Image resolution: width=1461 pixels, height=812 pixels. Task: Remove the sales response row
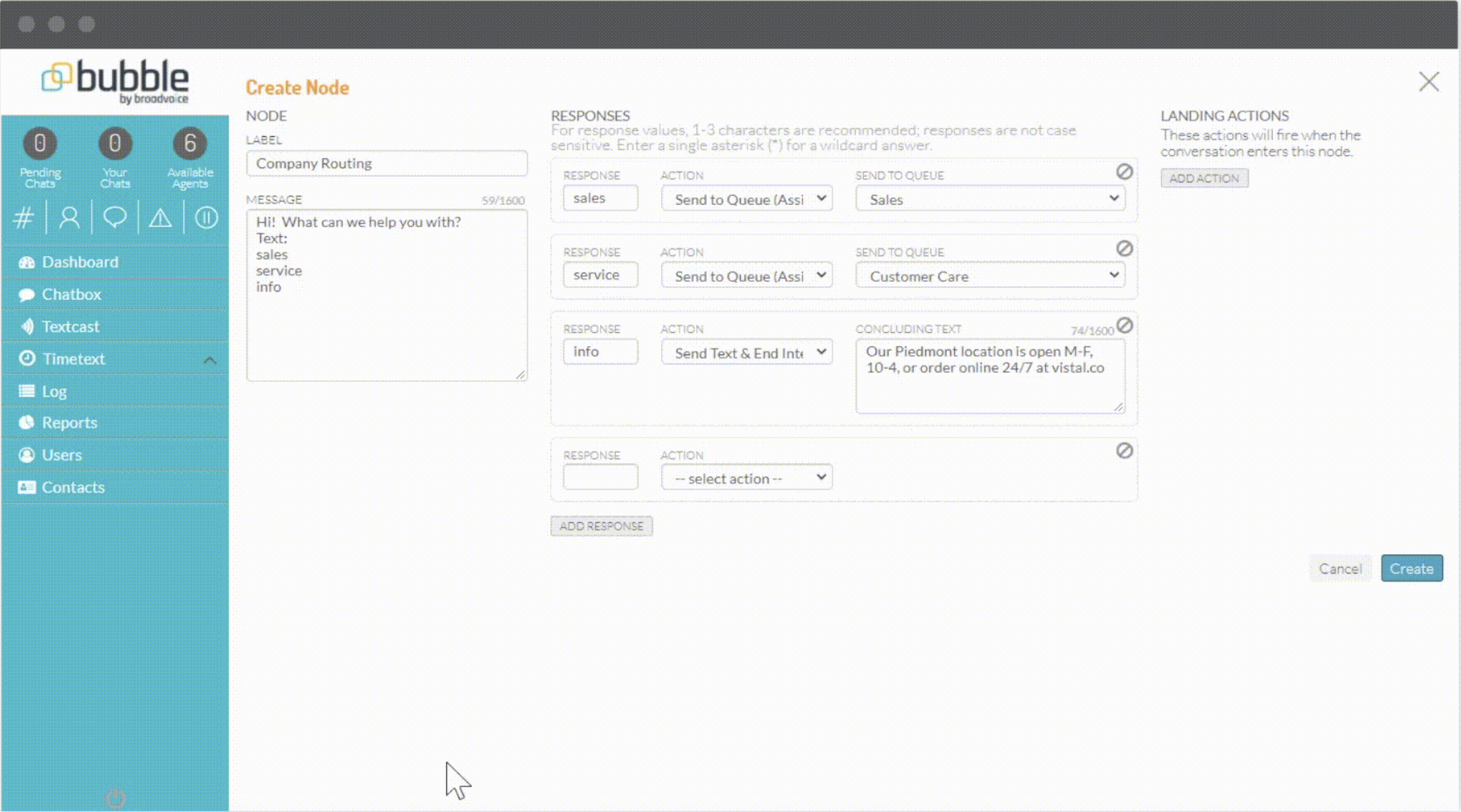[x=1124, y=172]
